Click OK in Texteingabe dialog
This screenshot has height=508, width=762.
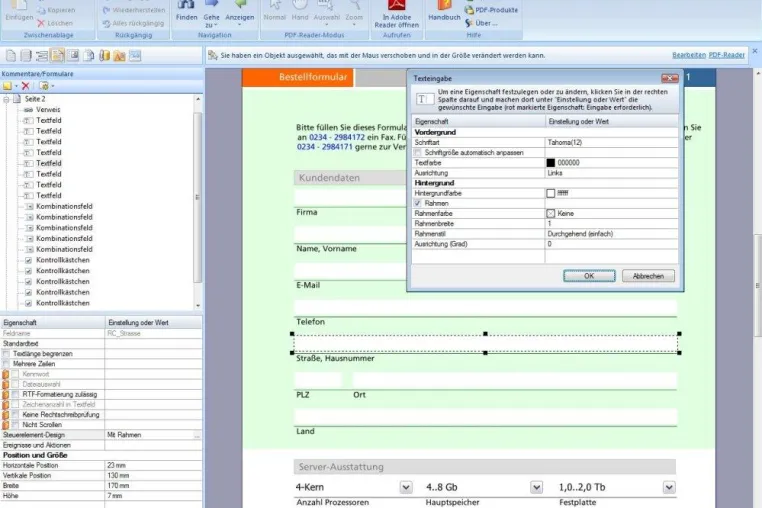[x=589, y=276]
